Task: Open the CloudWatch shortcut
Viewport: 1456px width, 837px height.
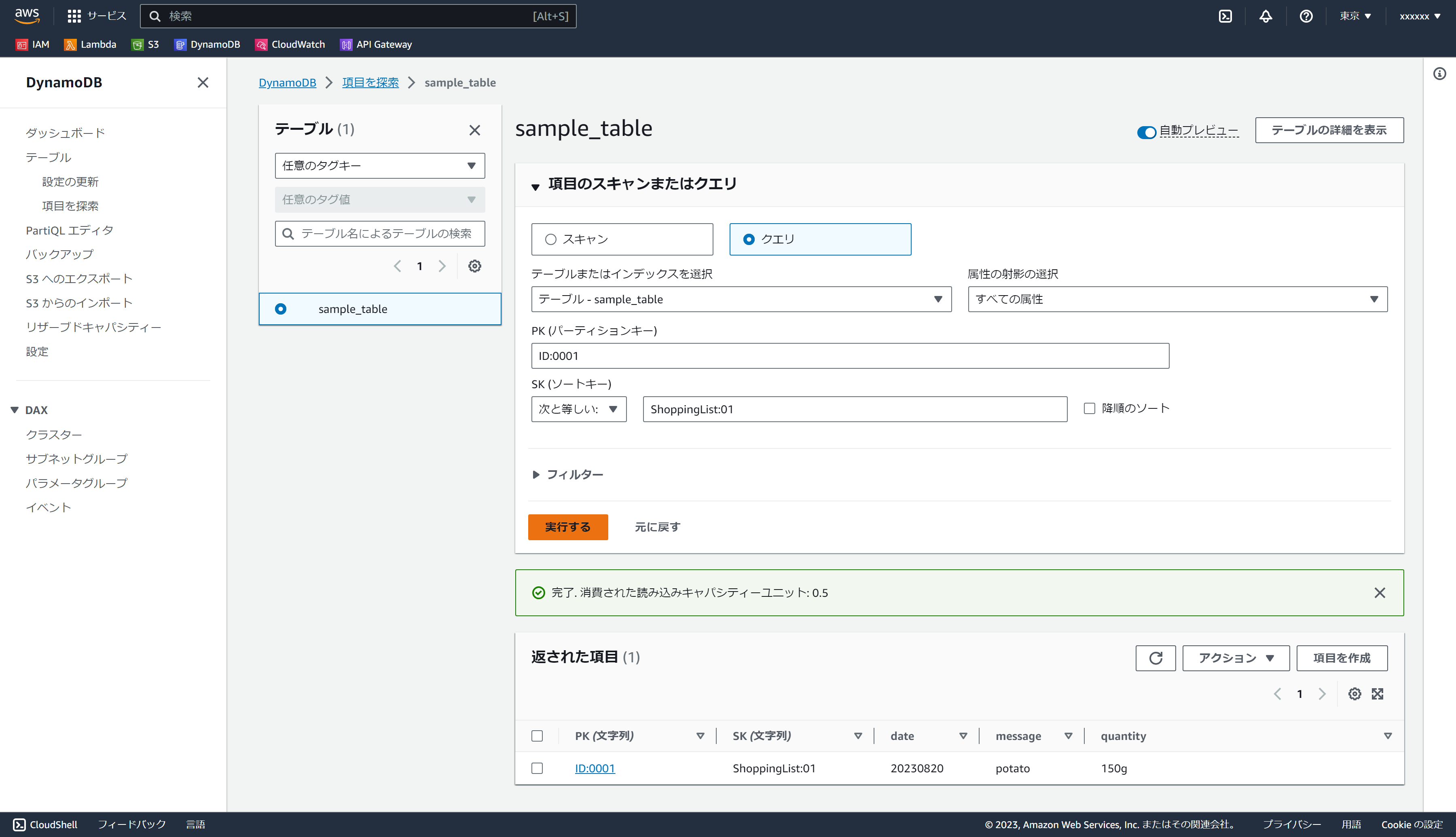Action: [x=290, y=44]
